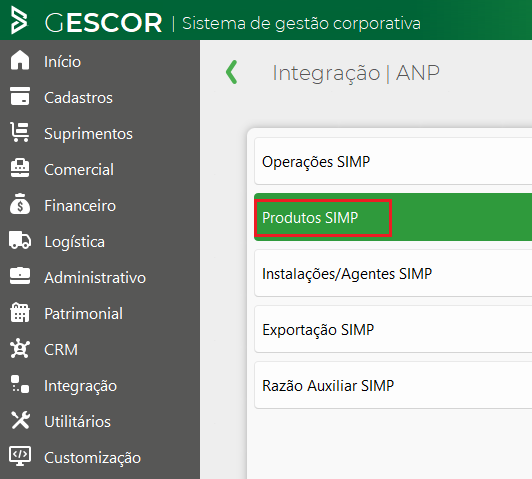532x479 pixels.
Task: Open the Patrimonial building icon
Action: coord(20,312)
